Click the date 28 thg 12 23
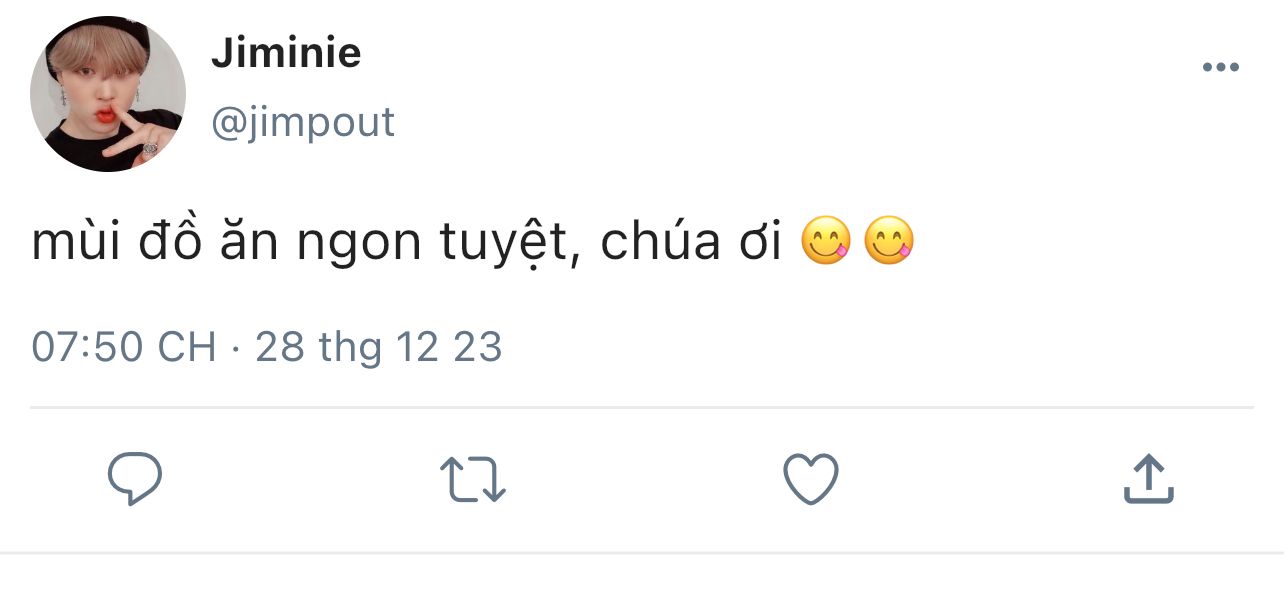 [x=379, y=347]
